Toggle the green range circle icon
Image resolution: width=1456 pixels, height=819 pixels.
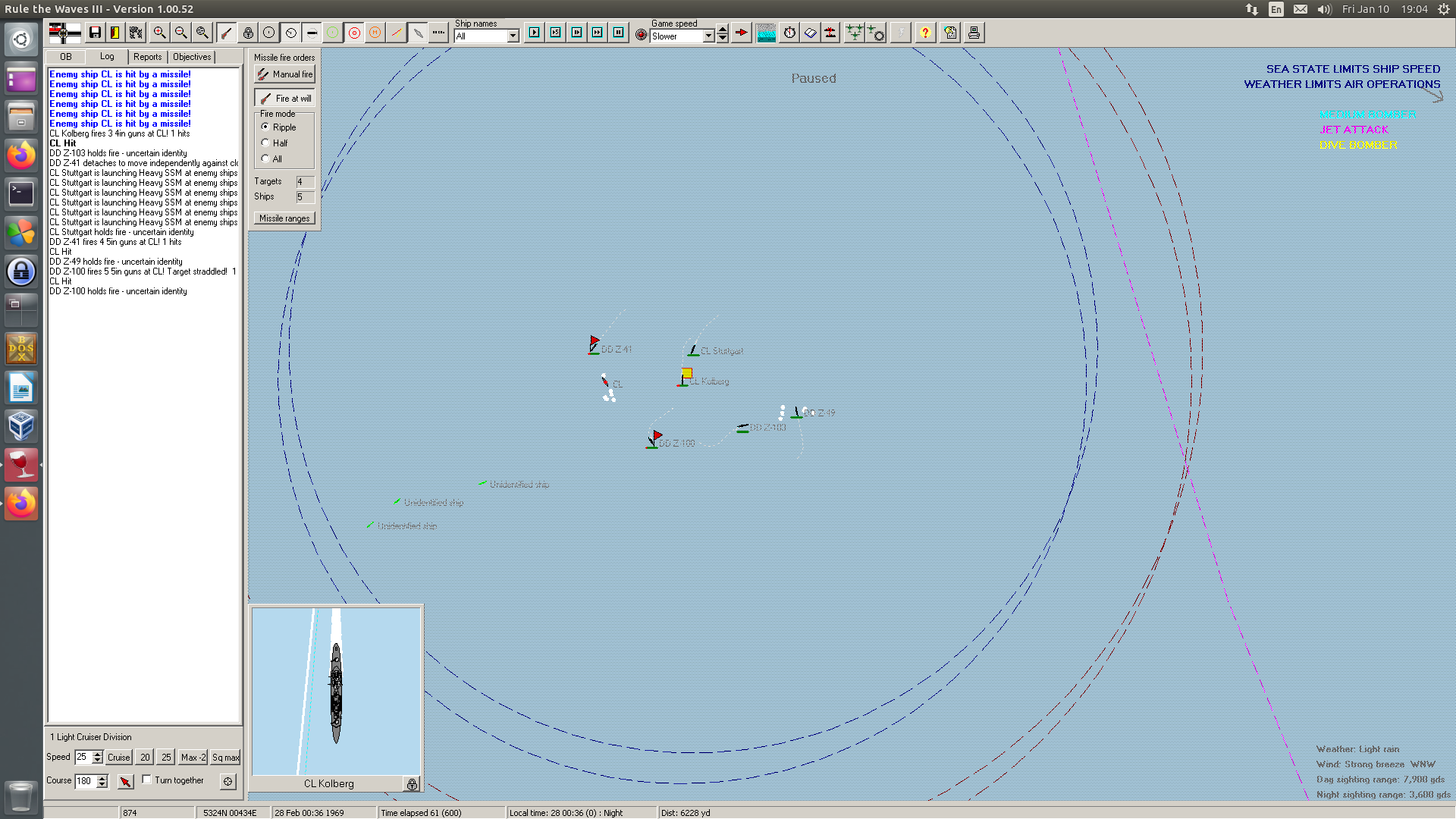[332, 33]
